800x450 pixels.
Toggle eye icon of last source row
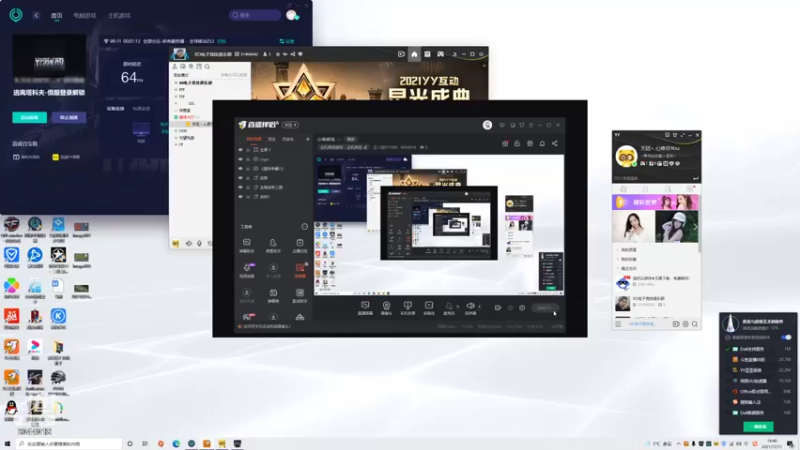click(240, 196)
